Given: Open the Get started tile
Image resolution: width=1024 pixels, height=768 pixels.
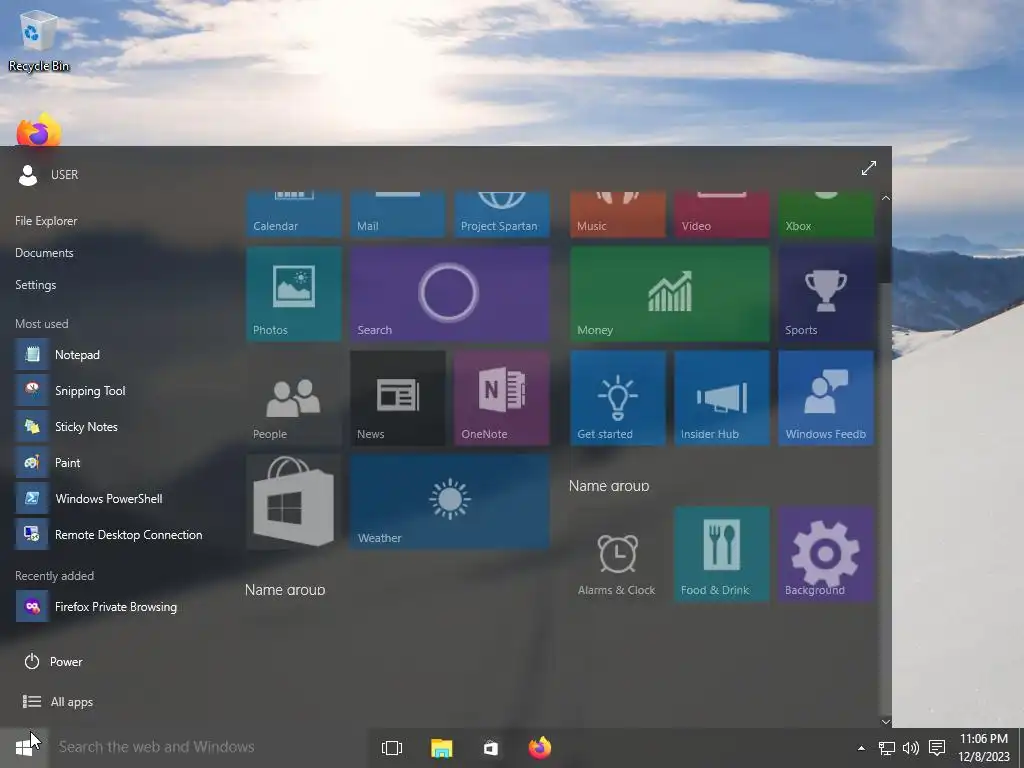Looking at the screenshot, I should tap(618, 398).
